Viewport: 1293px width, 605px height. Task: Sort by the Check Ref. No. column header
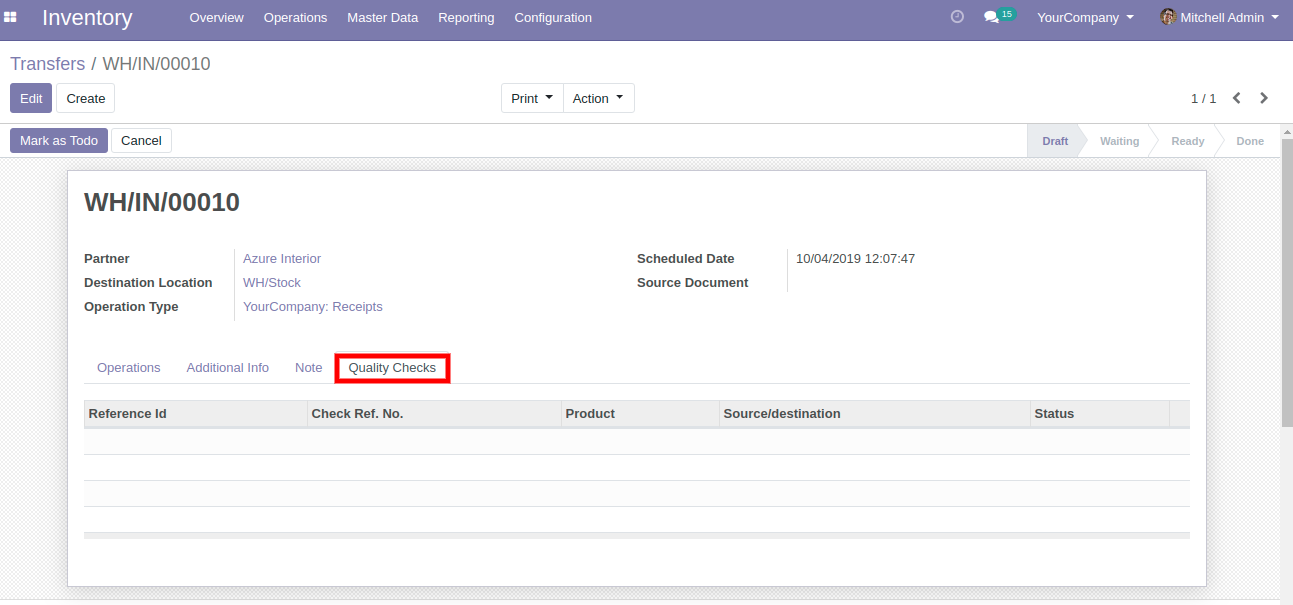point(357,414)
